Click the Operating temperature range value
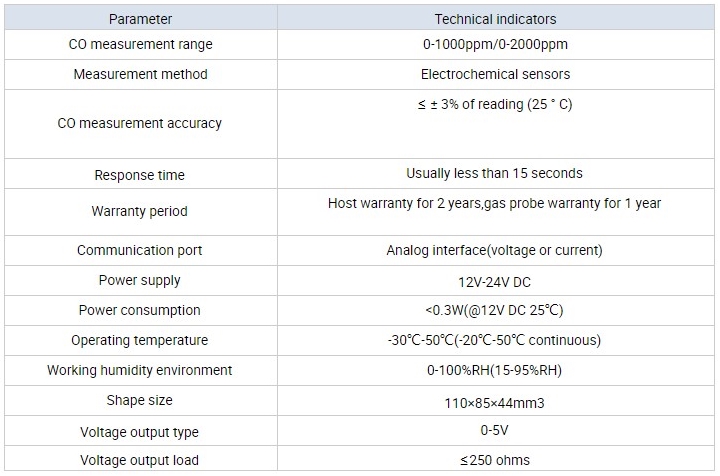This screenshot has height=476, width=720. pos(495,341)
